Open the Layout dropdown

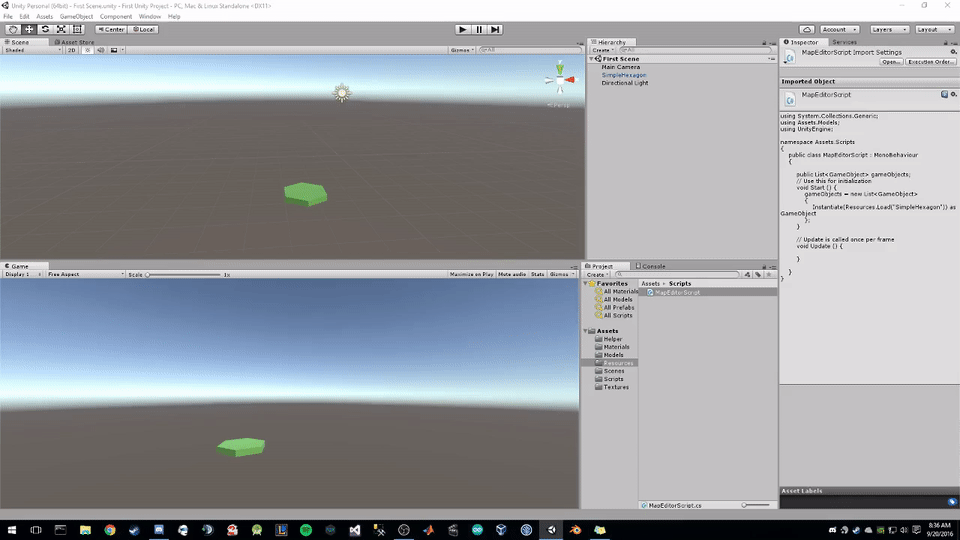(x=934, y=29)
